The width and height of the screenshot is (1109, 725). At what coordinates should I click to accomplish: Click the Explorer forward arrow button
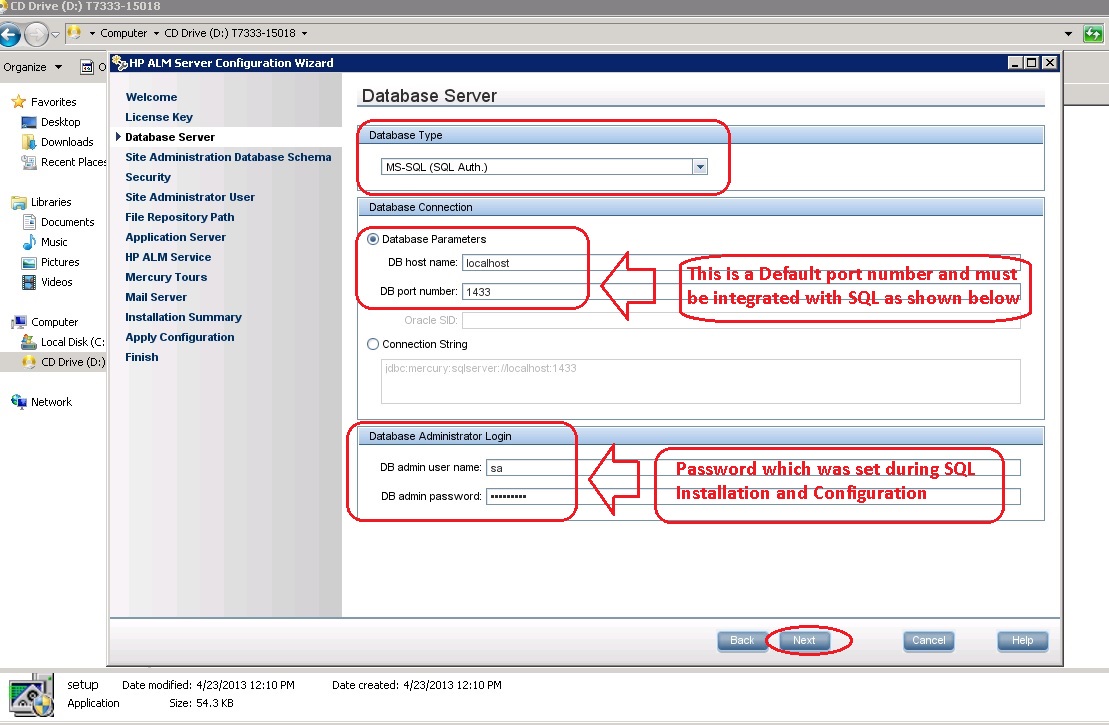pos(36,33)
